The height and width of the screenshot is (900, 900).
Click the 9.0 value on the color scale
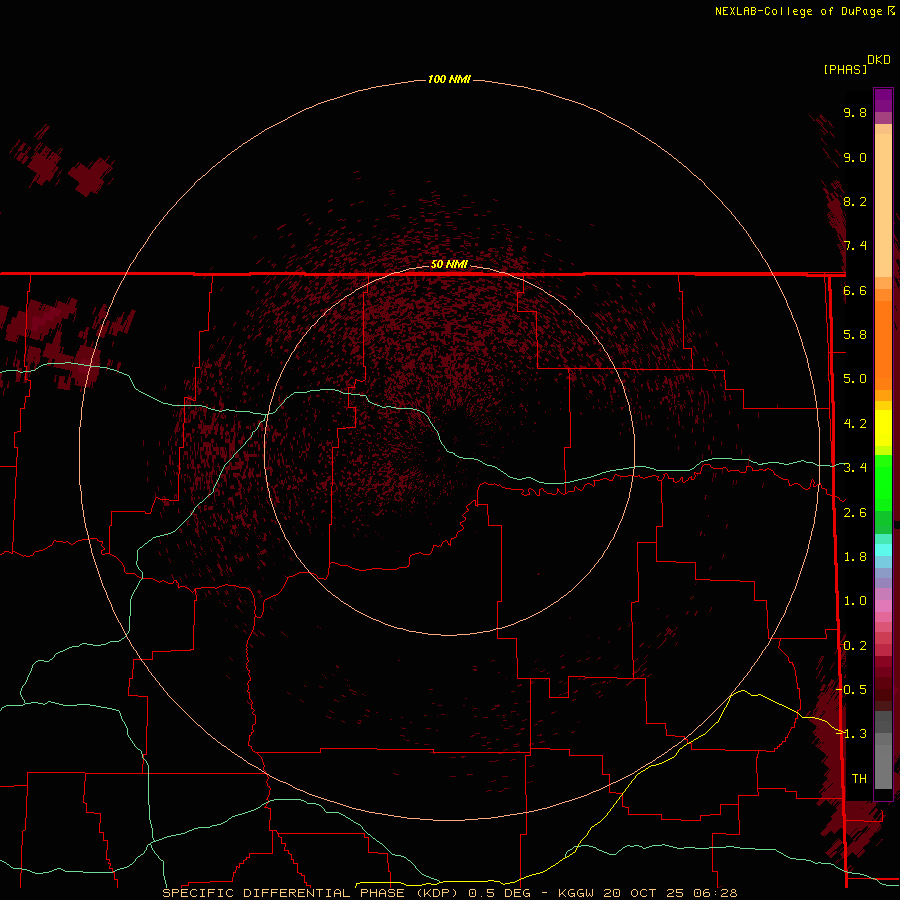(855, 157)
